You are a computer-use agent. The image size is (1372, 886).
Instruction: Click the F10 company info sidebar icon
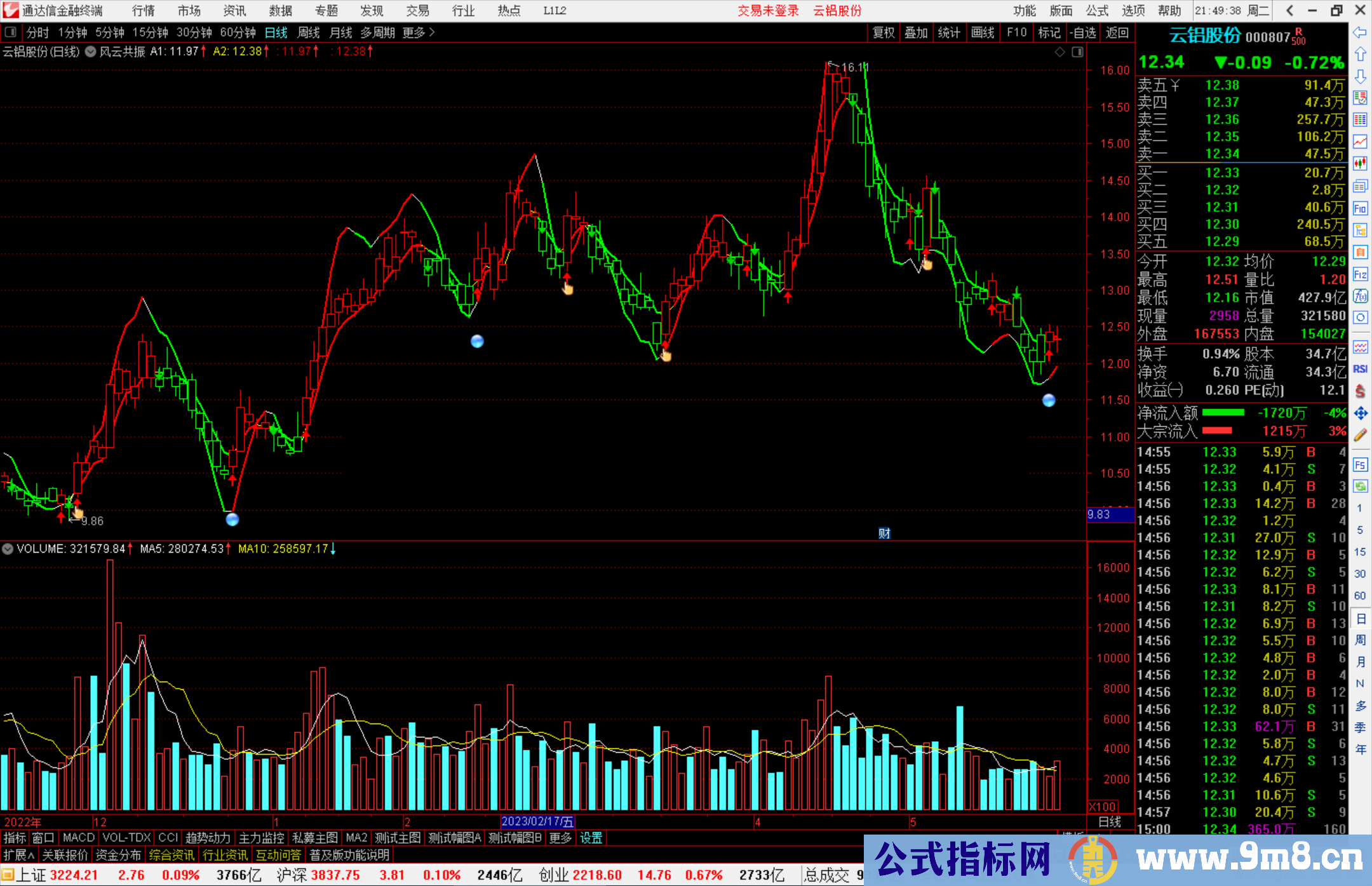click(x=1360, y=208)
